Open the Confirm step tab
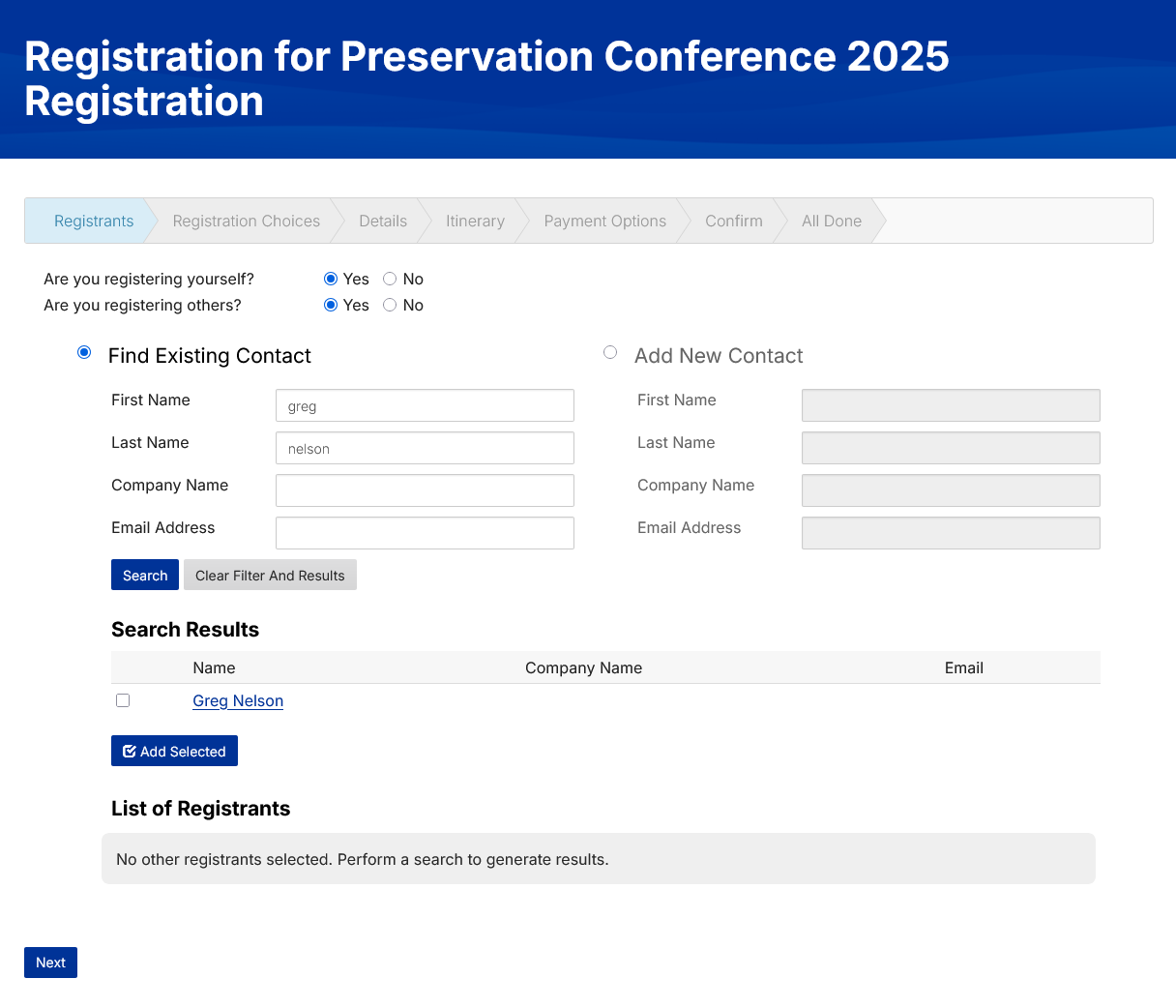Viewport: 1176px width, 1008px height. click(x=733, y=221)
